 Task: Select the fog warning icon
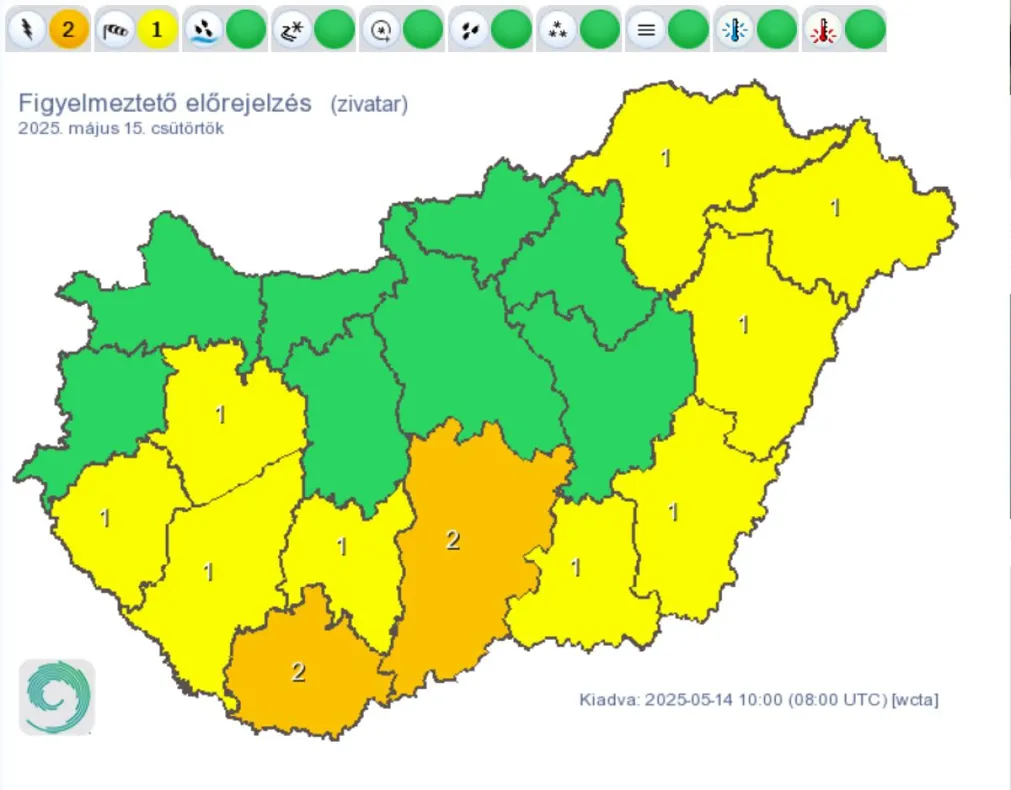pos(646,30)
